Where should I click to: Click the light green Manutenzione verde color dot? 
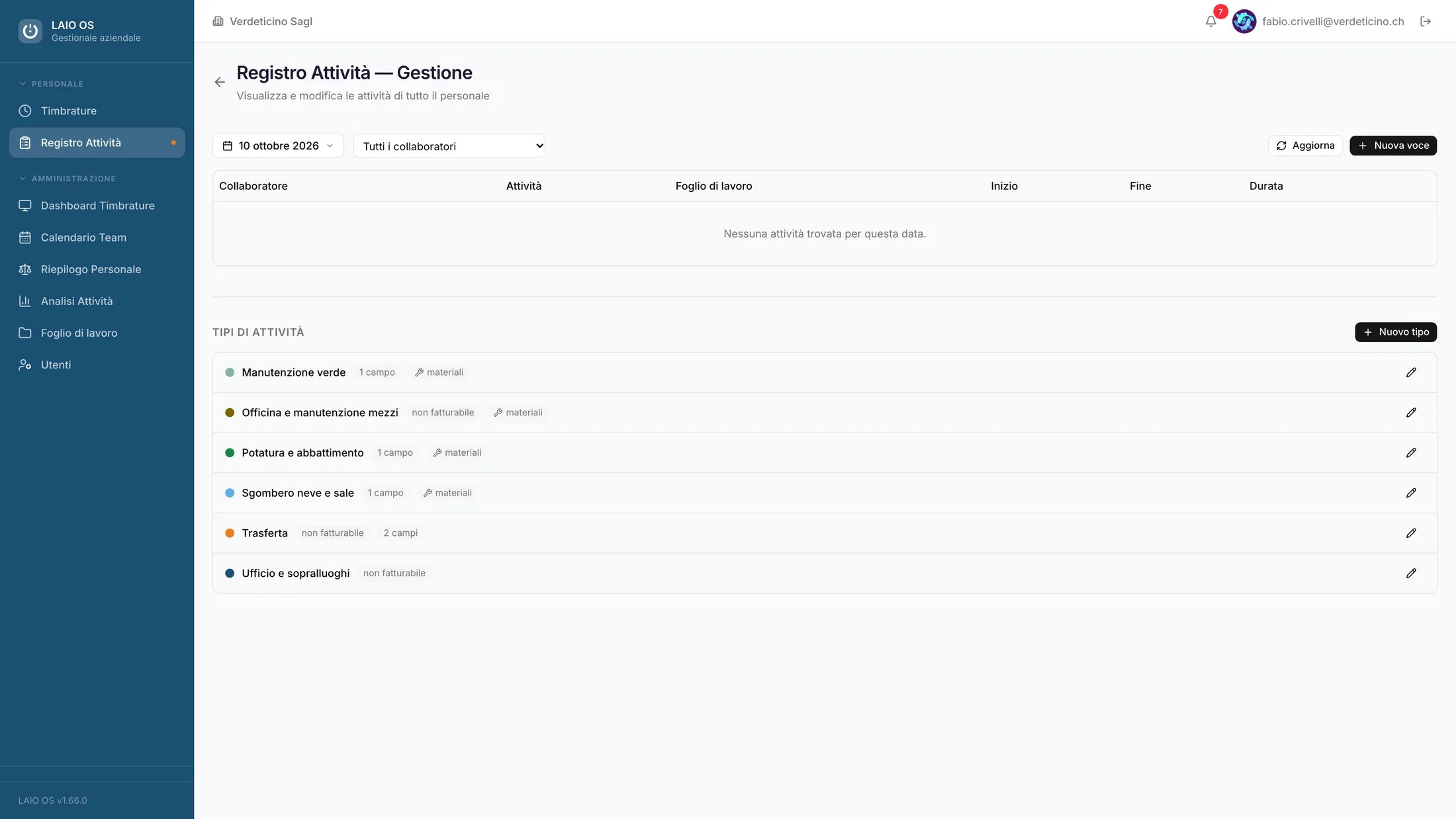coord(230,372)
